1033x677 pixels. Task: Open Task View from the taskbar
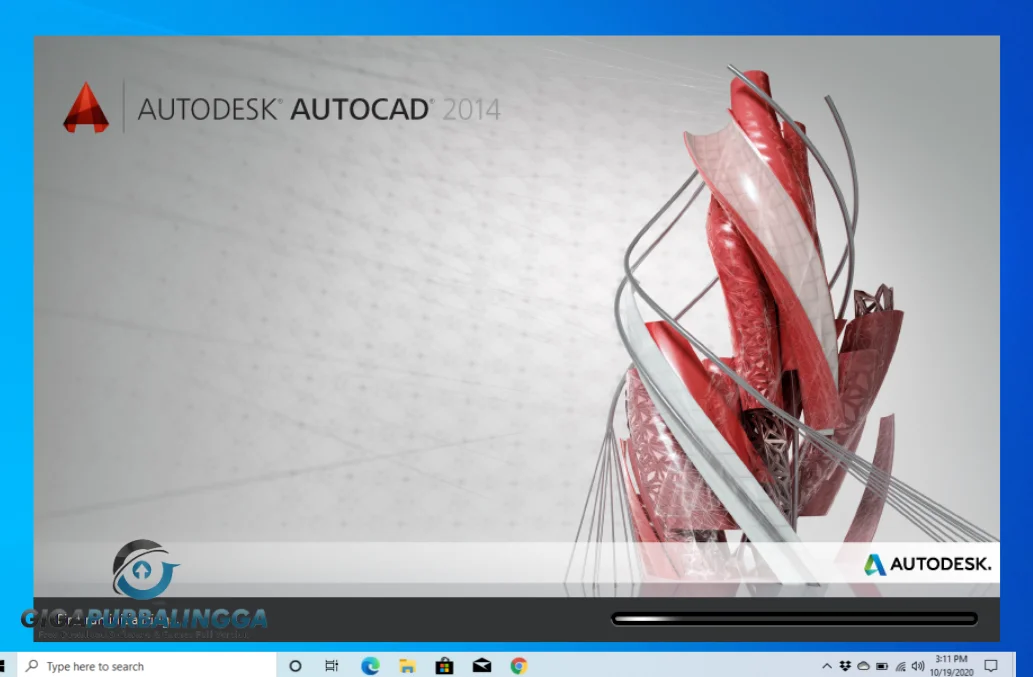click(332, 666)
